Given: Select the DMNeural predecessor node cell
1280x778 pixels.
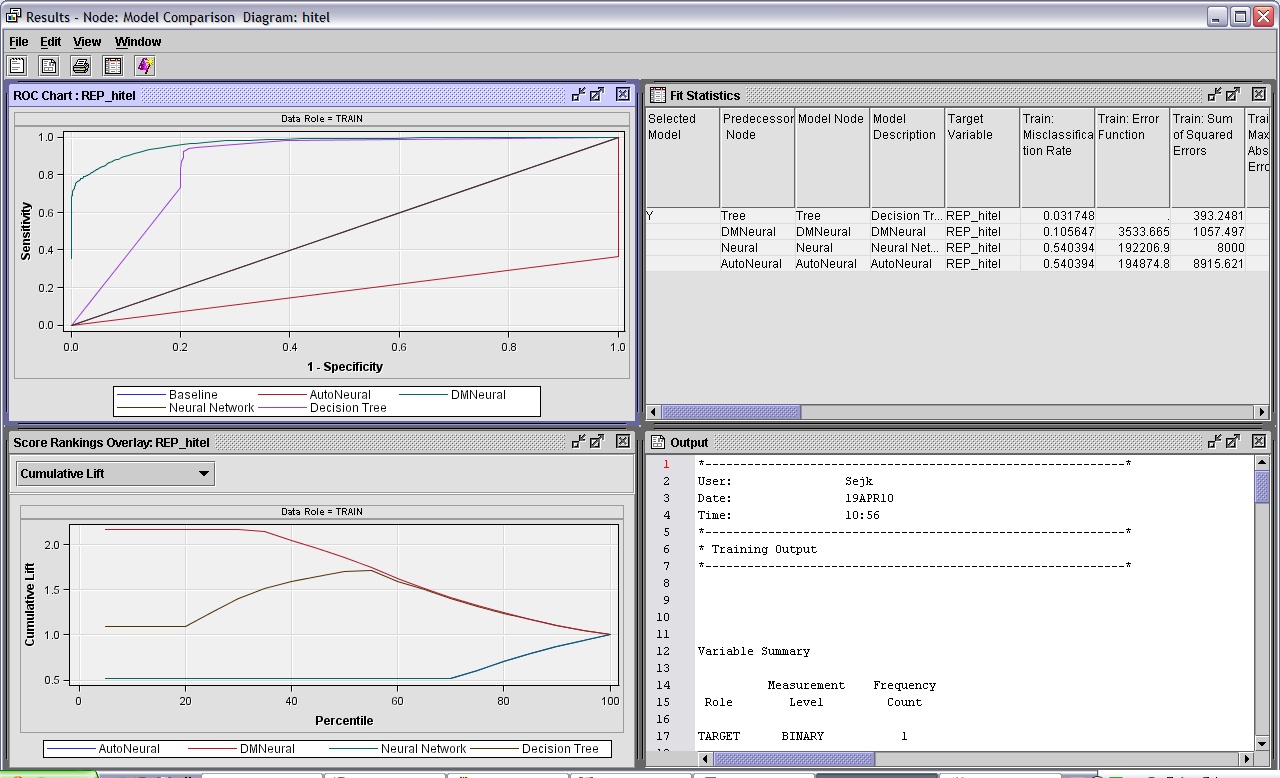Looking at the screenshot, I should click(x=757, y=232).
